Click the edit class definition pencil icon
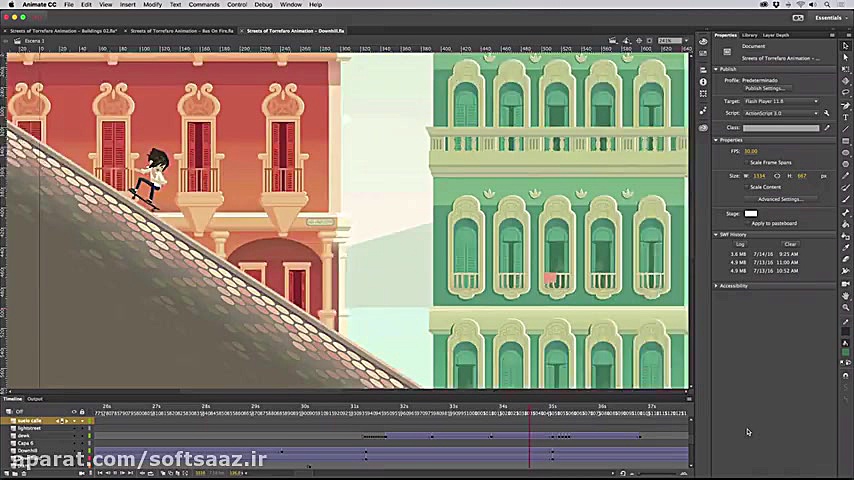Screen dimensions: 854x480 pos(827,128)
